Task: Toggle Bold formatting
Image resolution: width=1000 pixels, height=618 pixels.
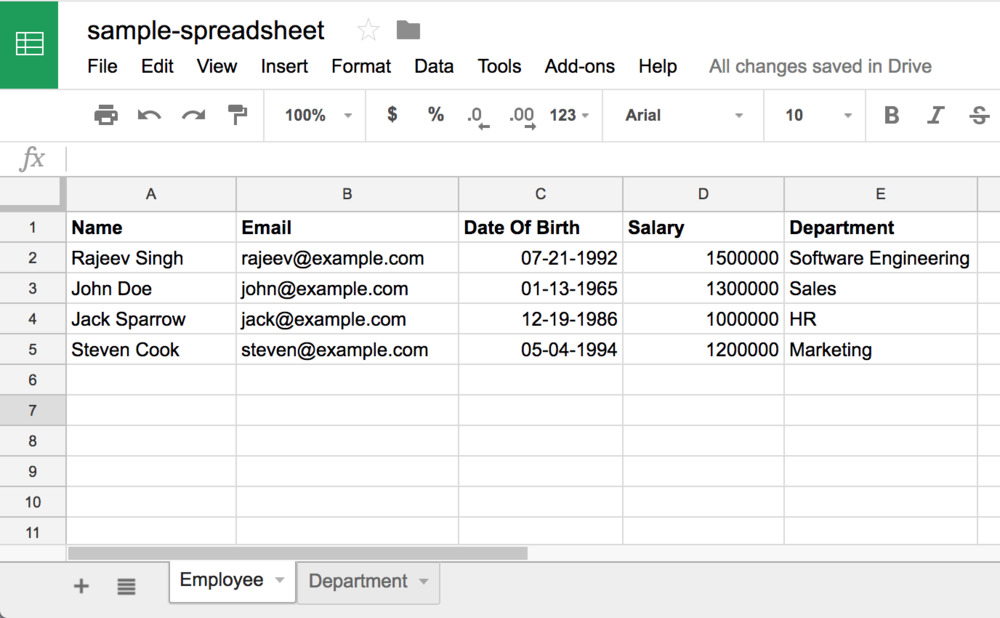Action: point(892,115)
